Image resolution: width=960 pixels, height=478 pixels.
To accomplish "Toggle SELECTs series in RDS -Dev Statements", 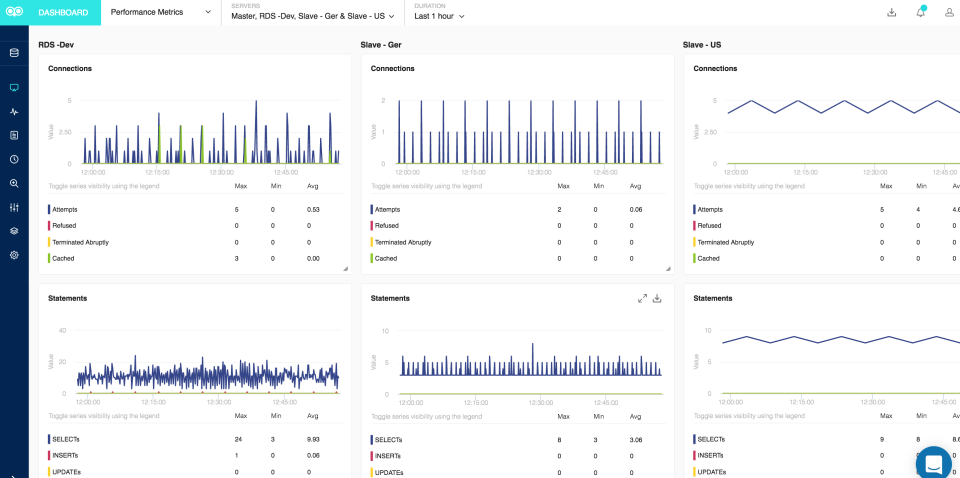I will tap(65, 439).
